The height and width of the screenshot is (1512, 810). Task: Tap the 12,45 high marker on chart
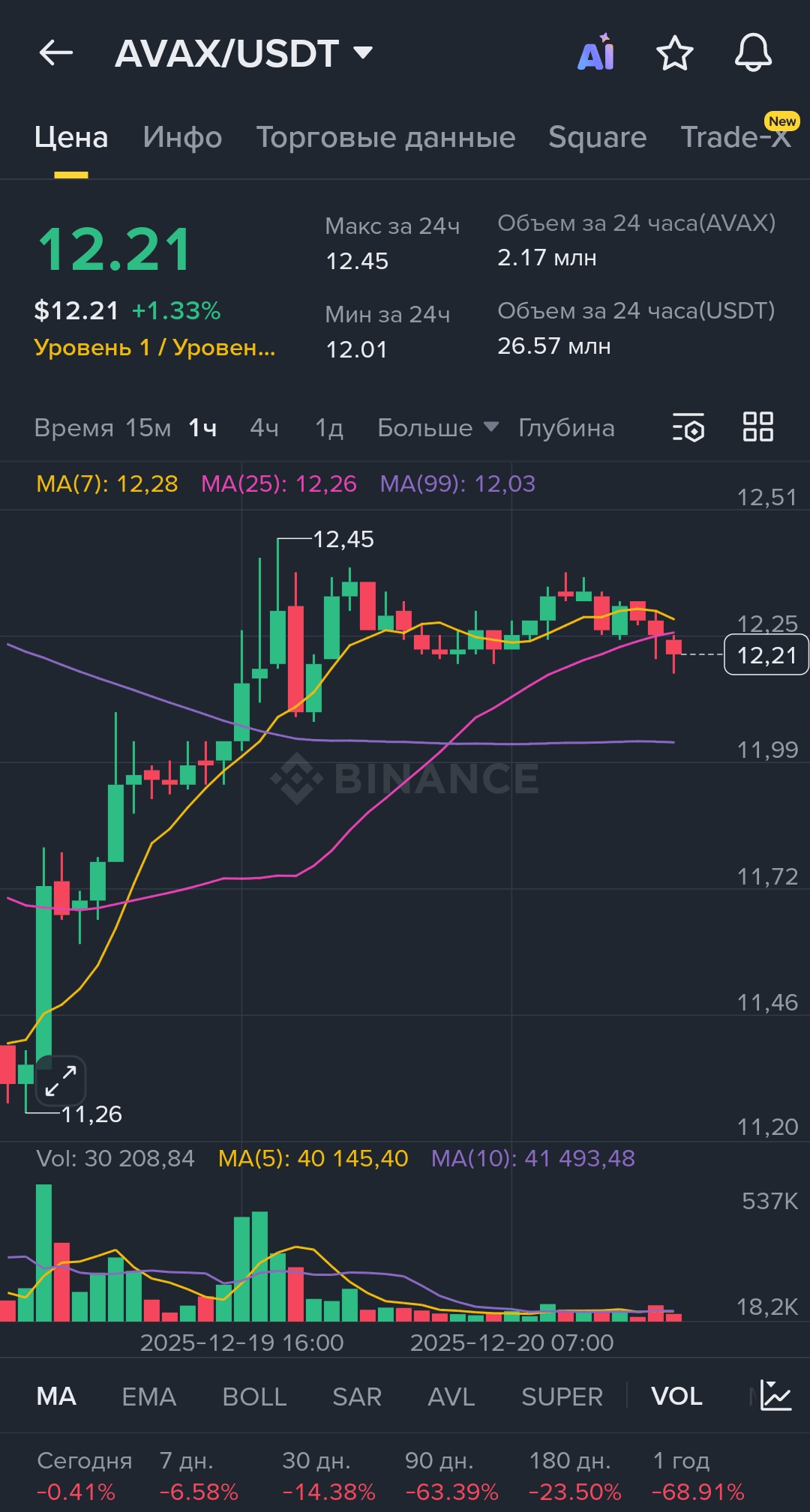coord(343,539)
